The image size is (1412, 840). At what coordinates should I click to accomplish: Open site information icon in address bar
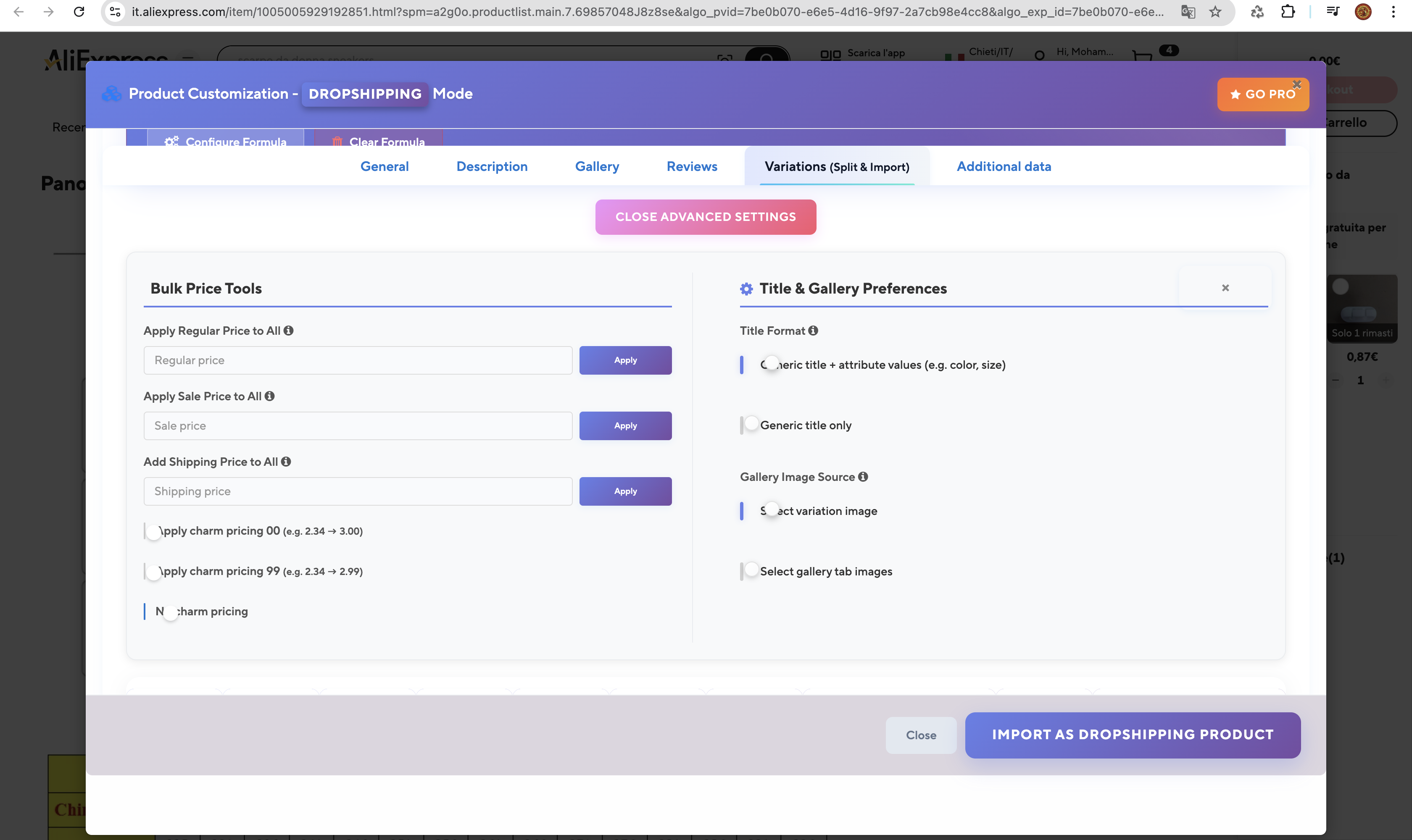115,11
